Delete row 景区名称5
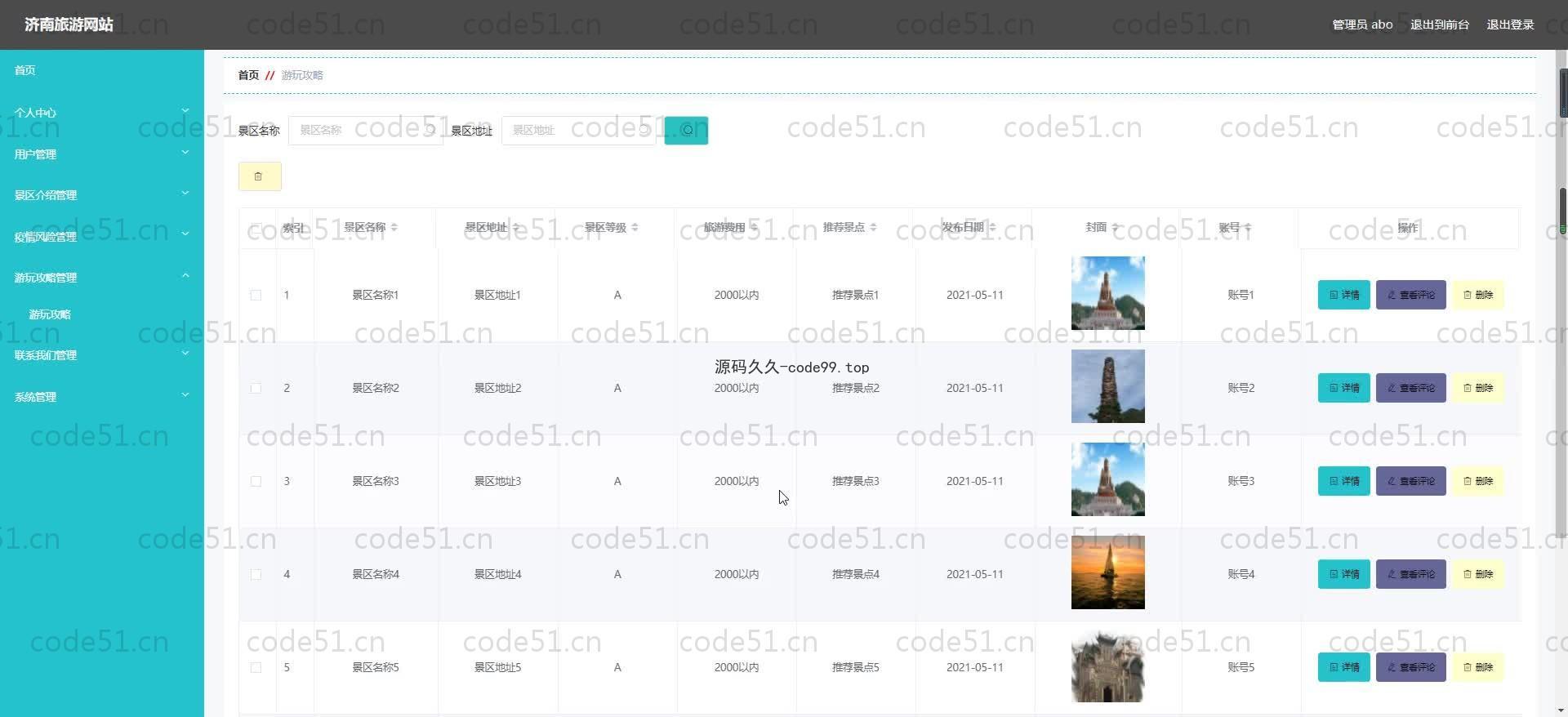The height and width of the screenshot is (717, 1568). [1477, 667]
